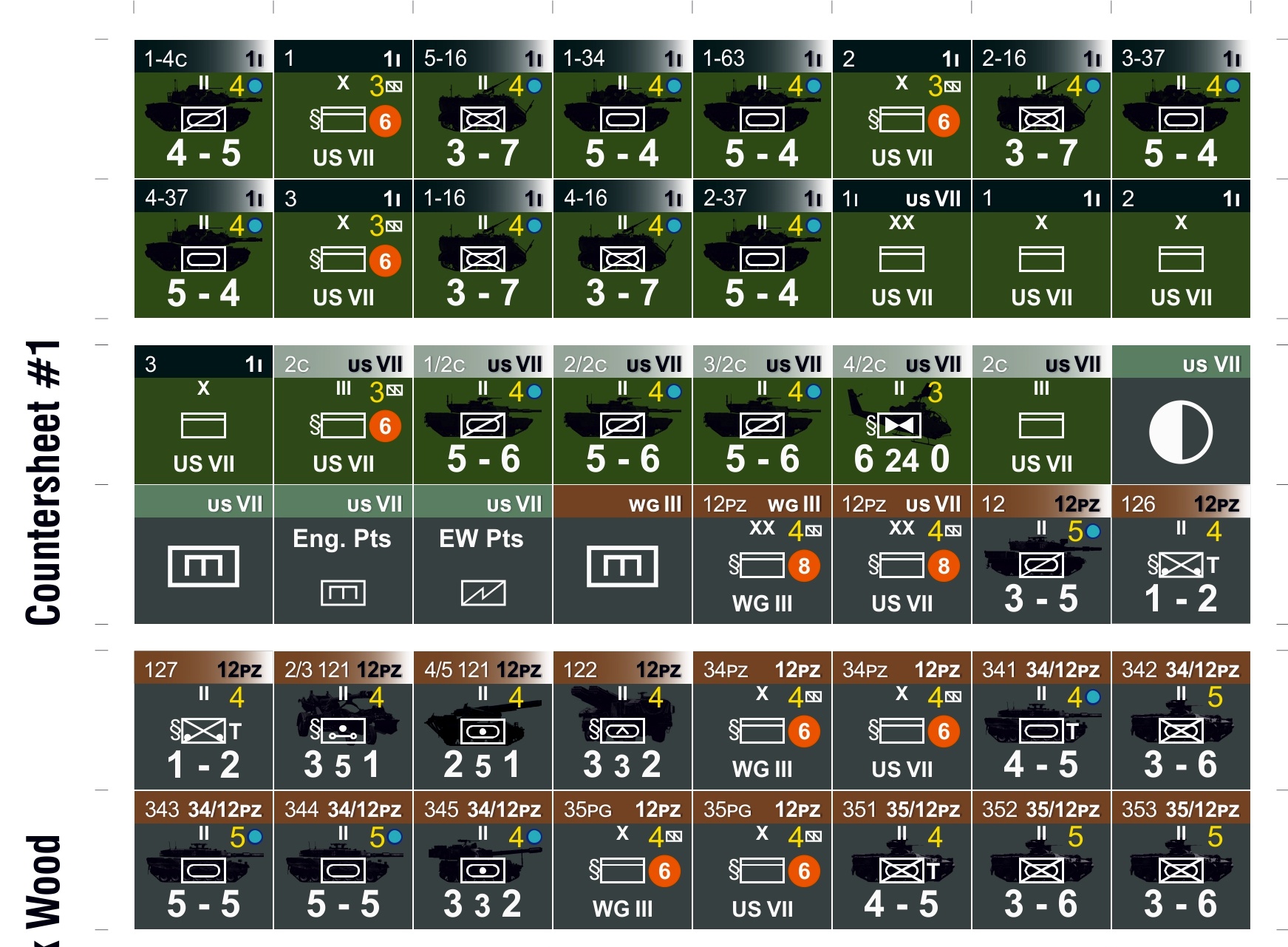Screen dimensions: 1288x947
Task: Select the 1-4c tank counter
Action: coord(203,109)
